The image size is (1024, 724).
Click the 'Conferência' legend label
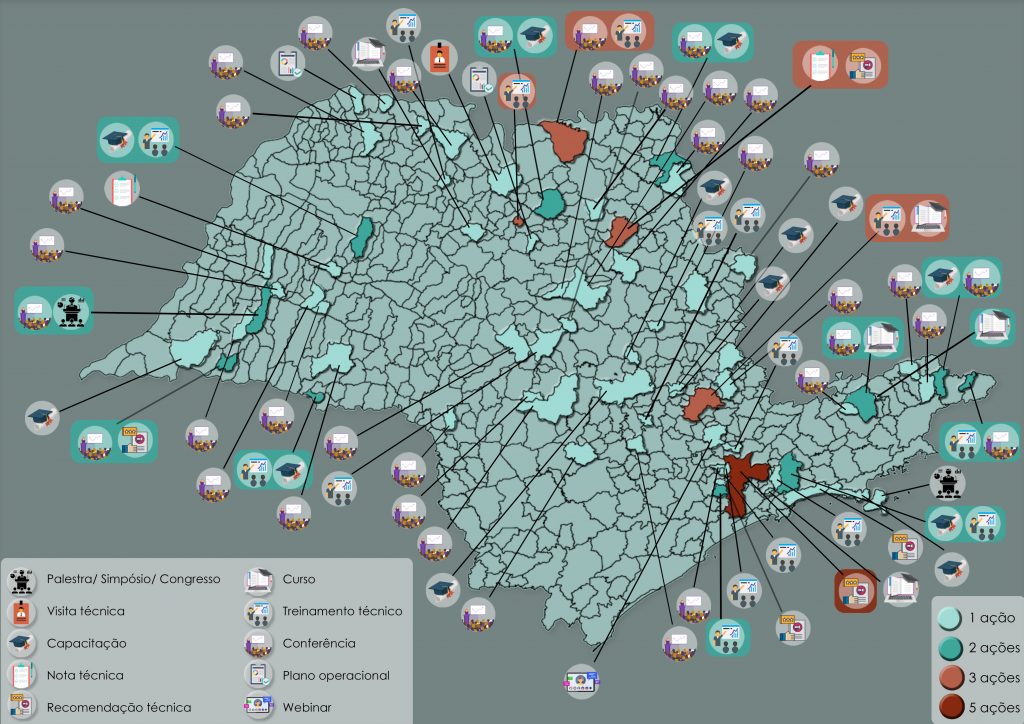tap(319, 644)
